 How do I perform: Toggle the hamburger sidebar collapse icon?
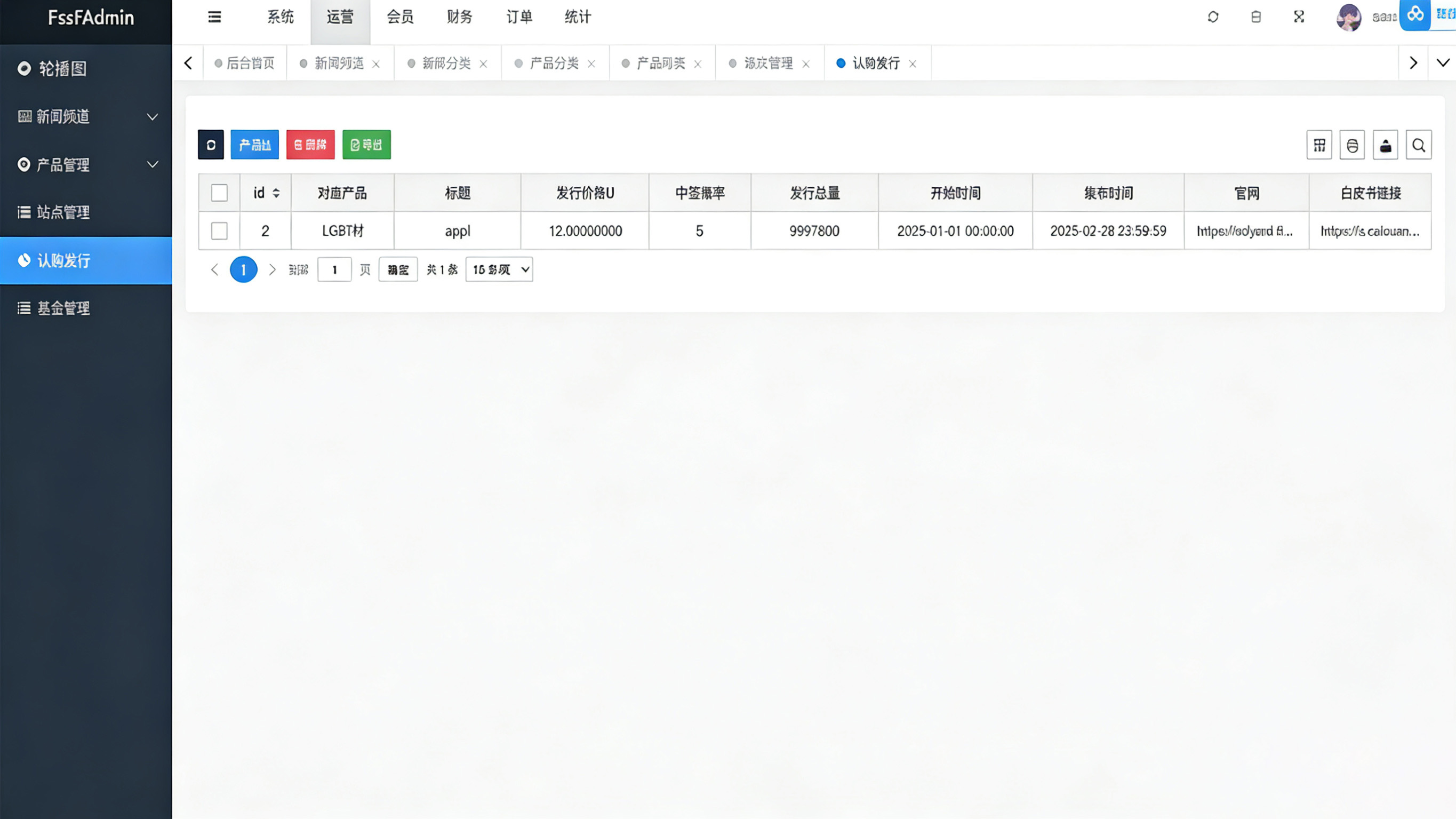[214, 17]
